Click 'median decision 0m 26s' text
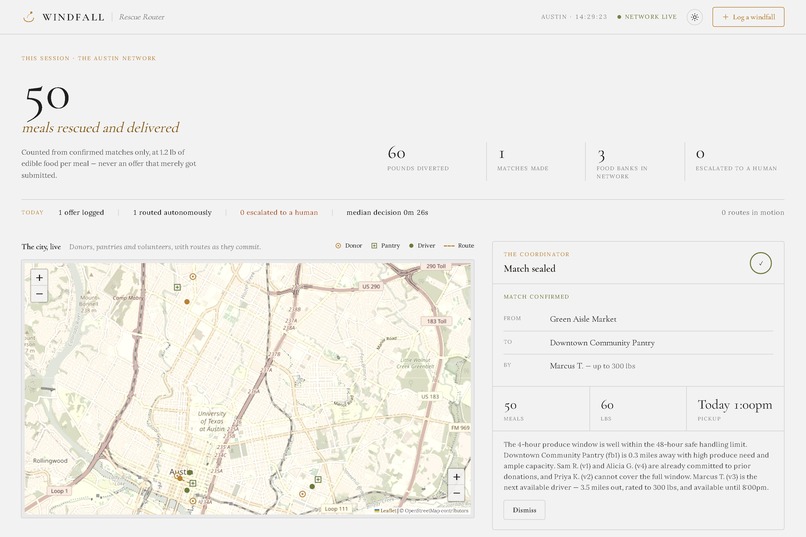This screenshot has height=537, width=806. point(387,212)
